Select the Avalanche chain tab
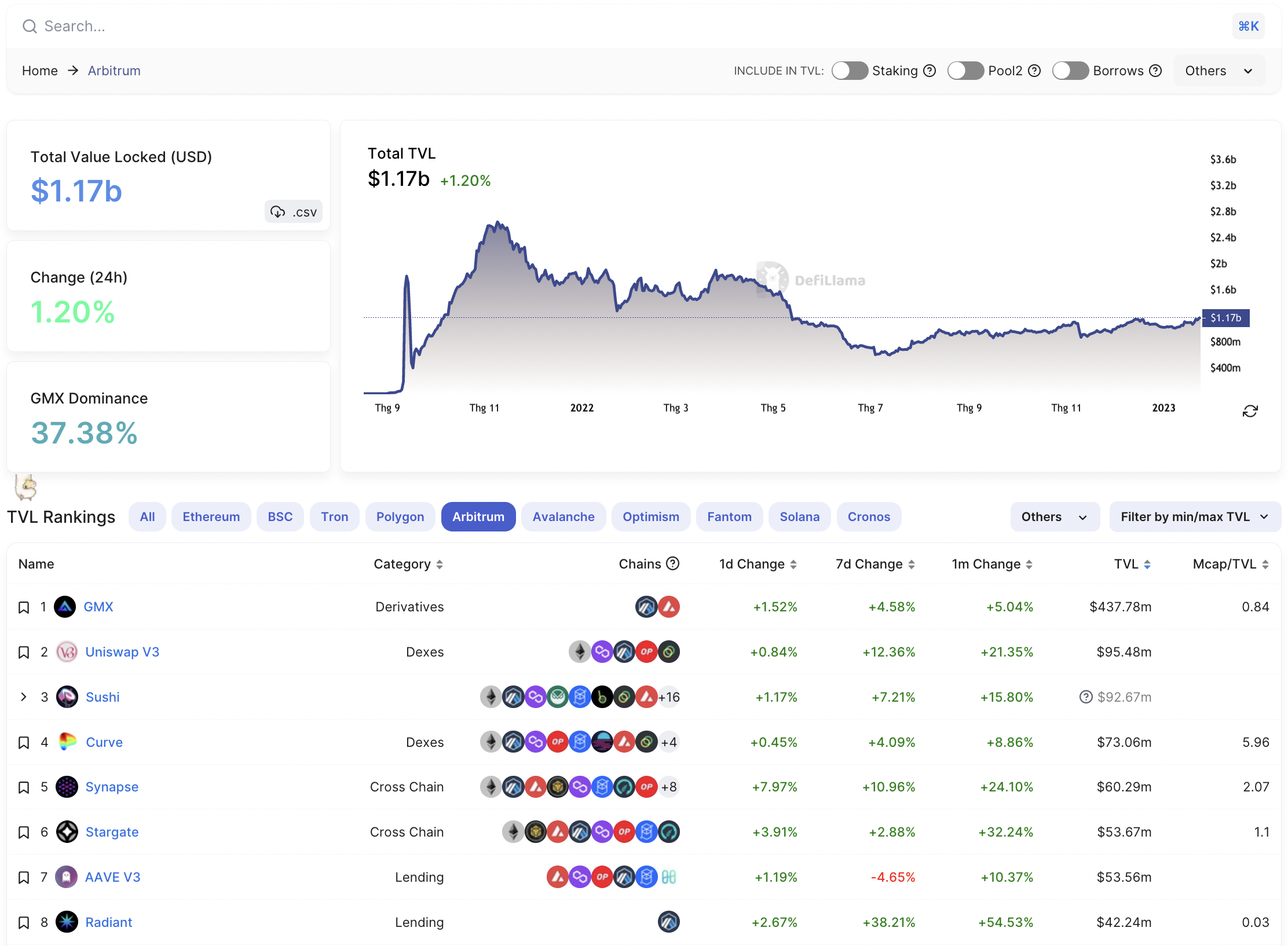 [563, 516]
